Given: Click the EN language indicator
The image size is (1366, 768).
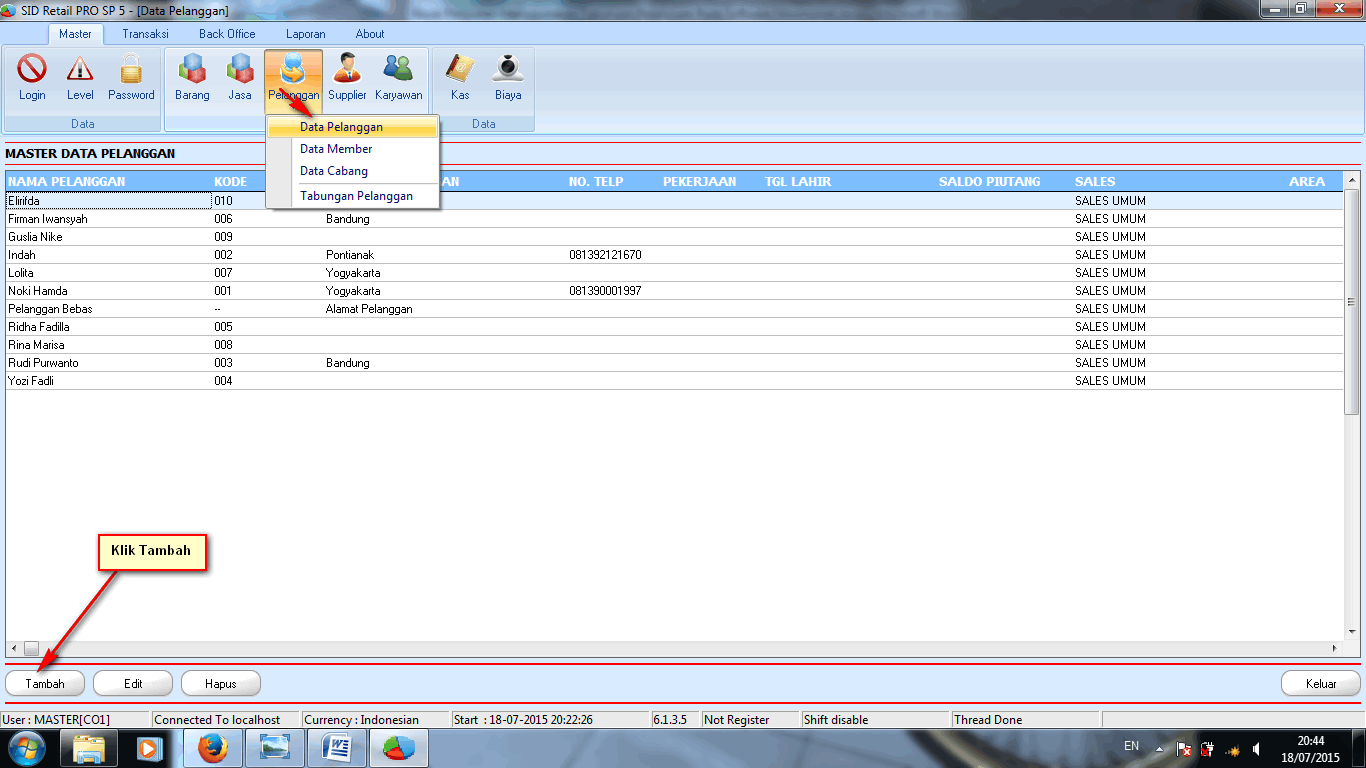Looking at the screenshot, I should (x=1131, y=746).
